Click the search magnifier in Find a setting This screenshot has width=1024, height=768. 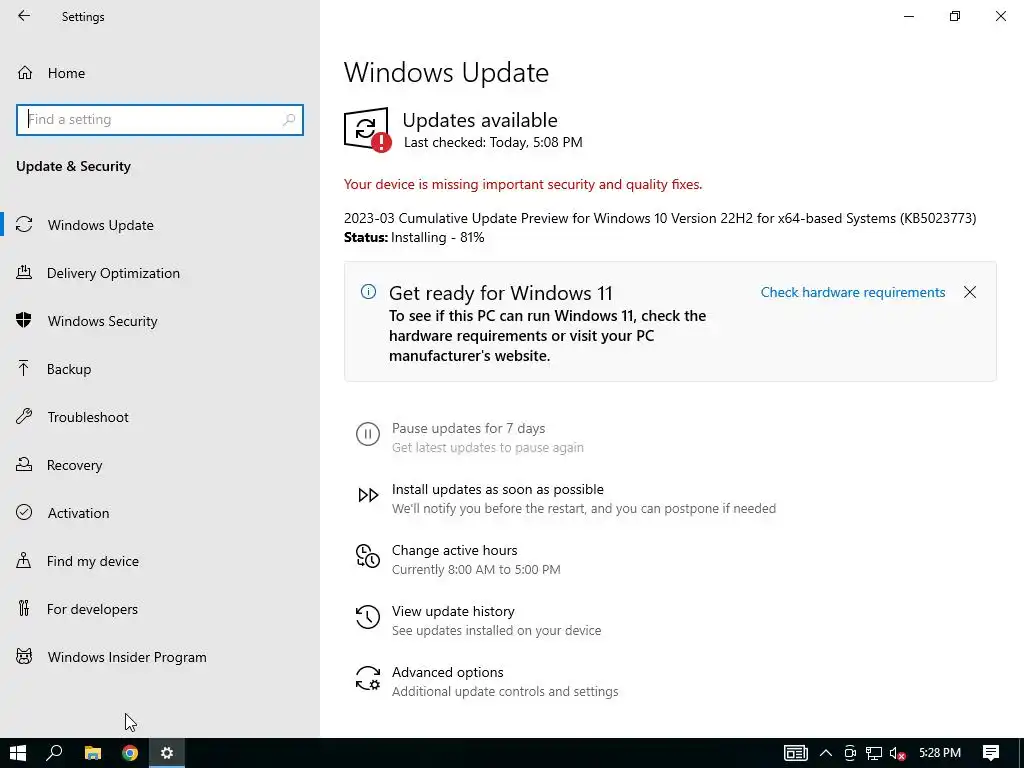click(x=289, y=120)
